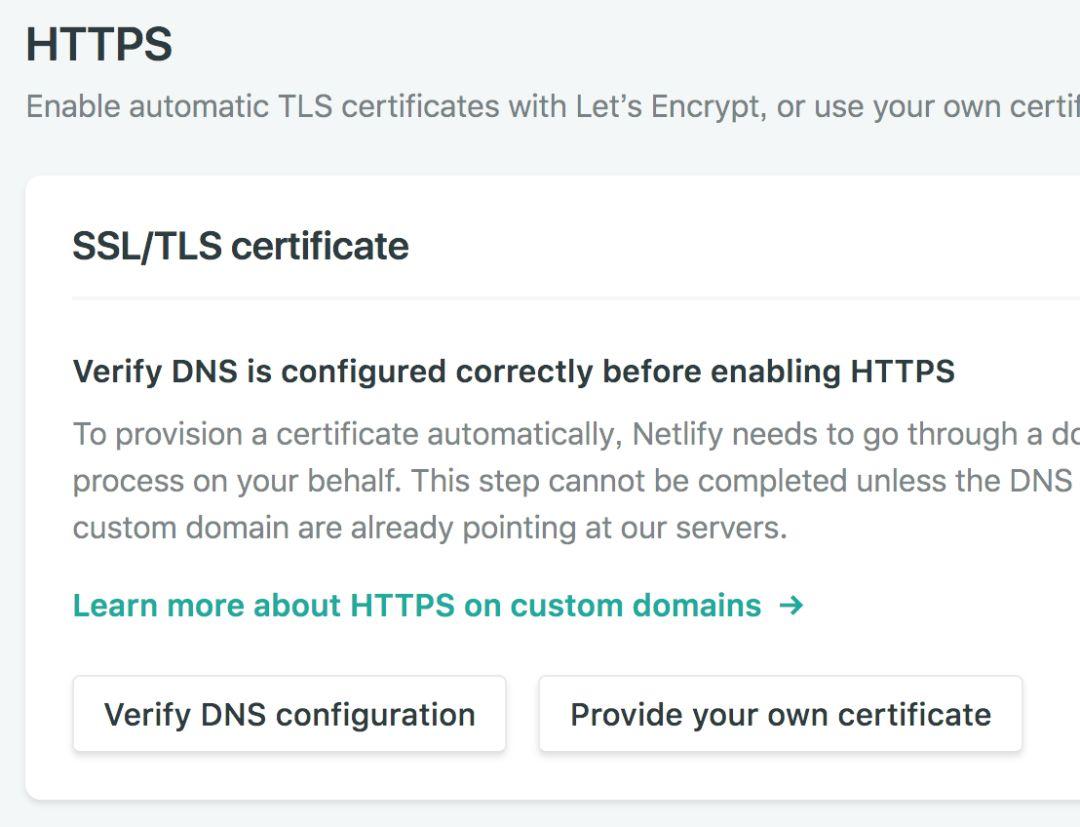Select Provide your own certificate
Image resolution: width=1080 pixels, height=827 pixels.
[780, 713]
